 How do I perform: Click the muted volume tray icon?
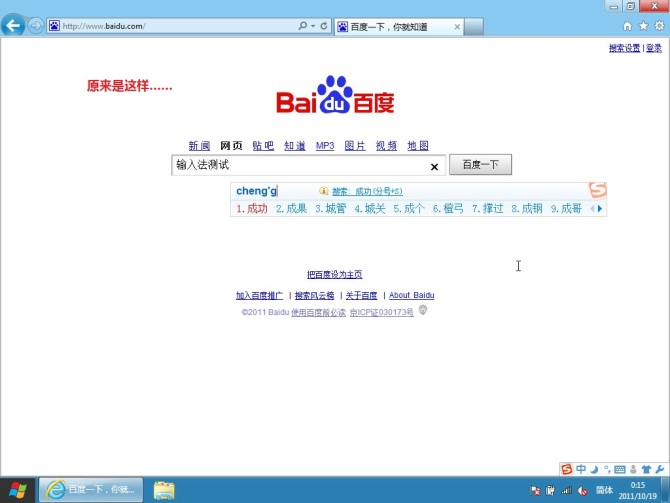click(582, 491)
